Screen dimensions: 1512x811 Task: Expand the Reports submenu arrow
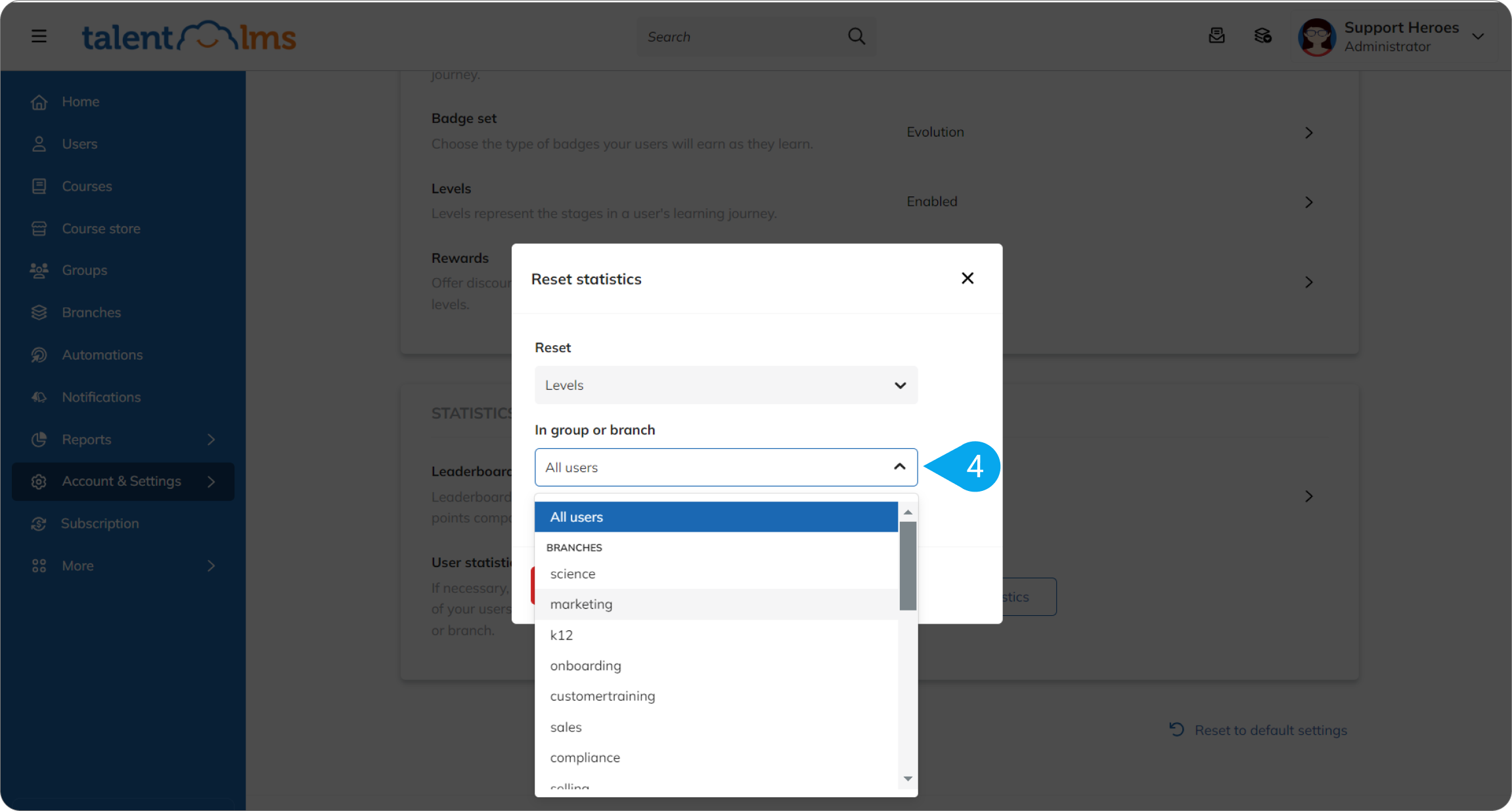point(211,440)
